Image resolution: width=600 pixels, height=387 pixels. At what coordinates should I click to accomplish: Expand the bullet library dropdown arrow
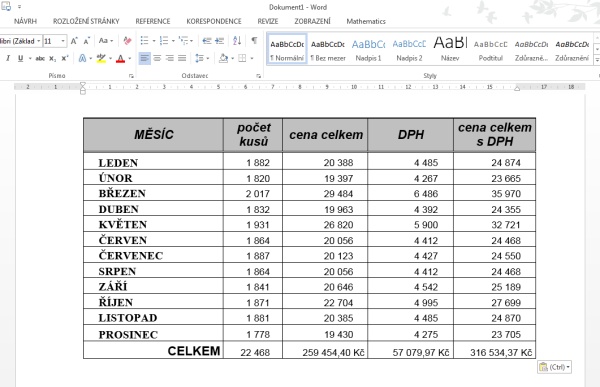(154, 41)
